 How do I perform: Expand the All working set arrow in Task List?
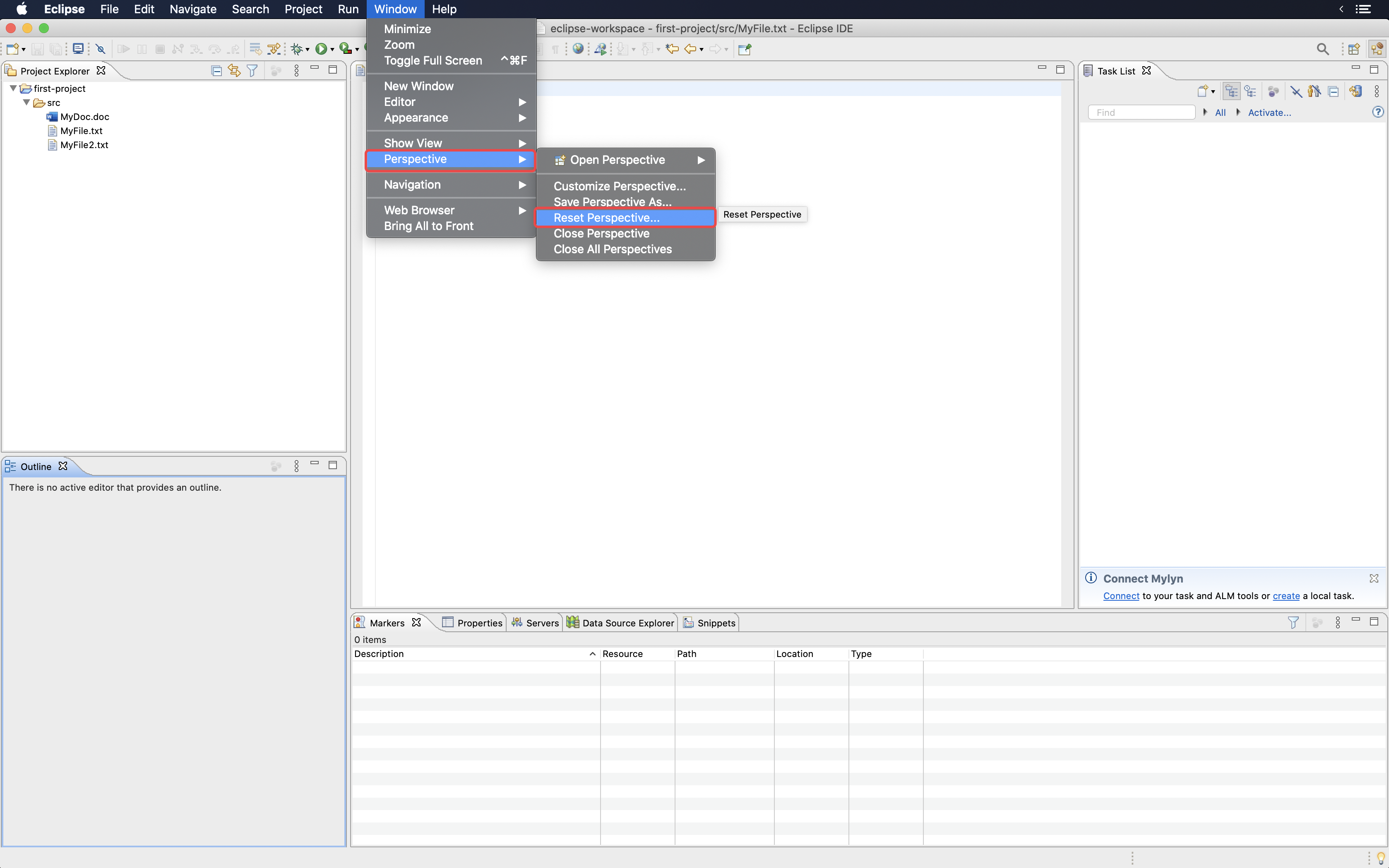(1205, 112)
